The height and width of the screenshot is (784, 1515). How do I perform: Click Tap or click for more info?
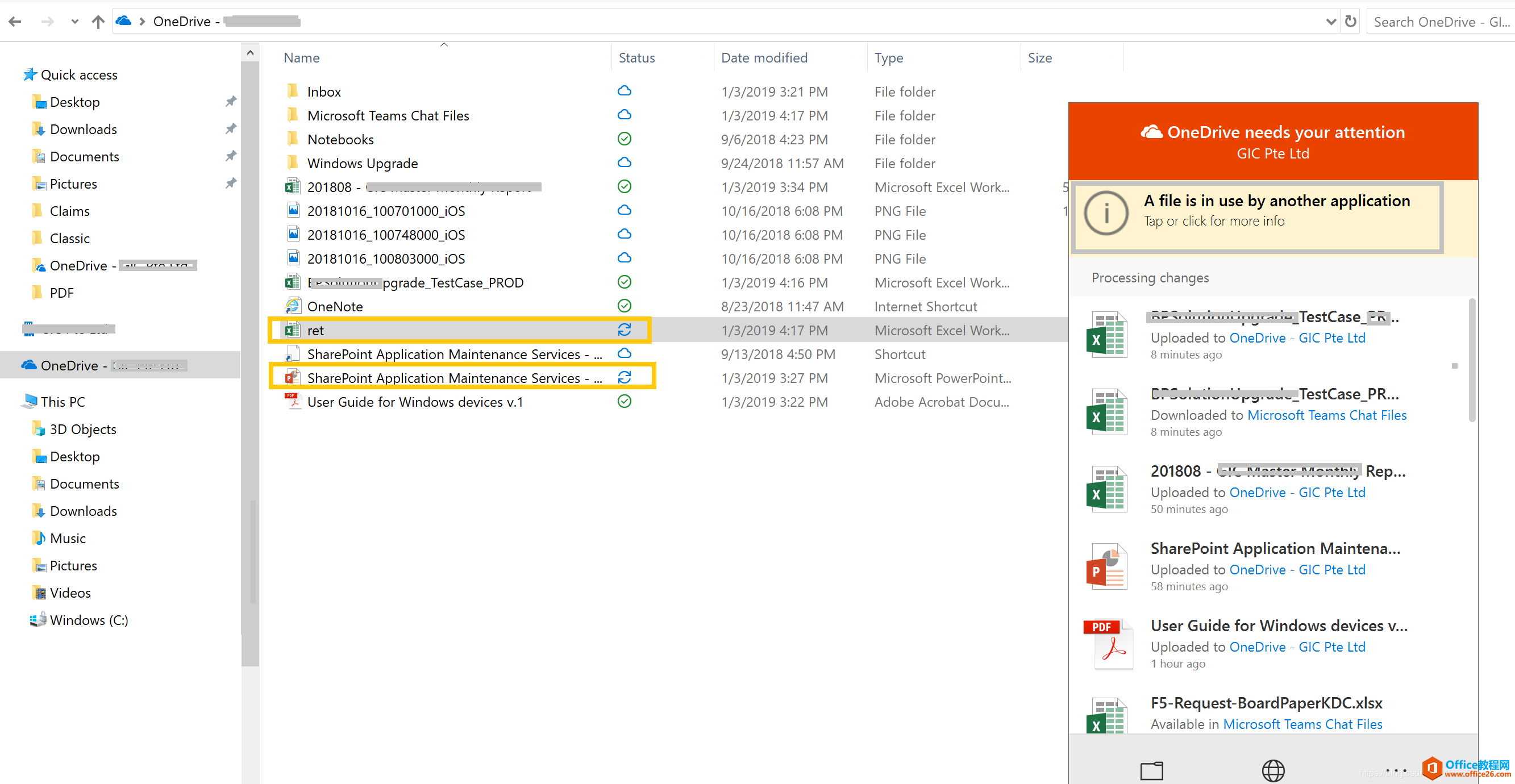click(1214, 221)
